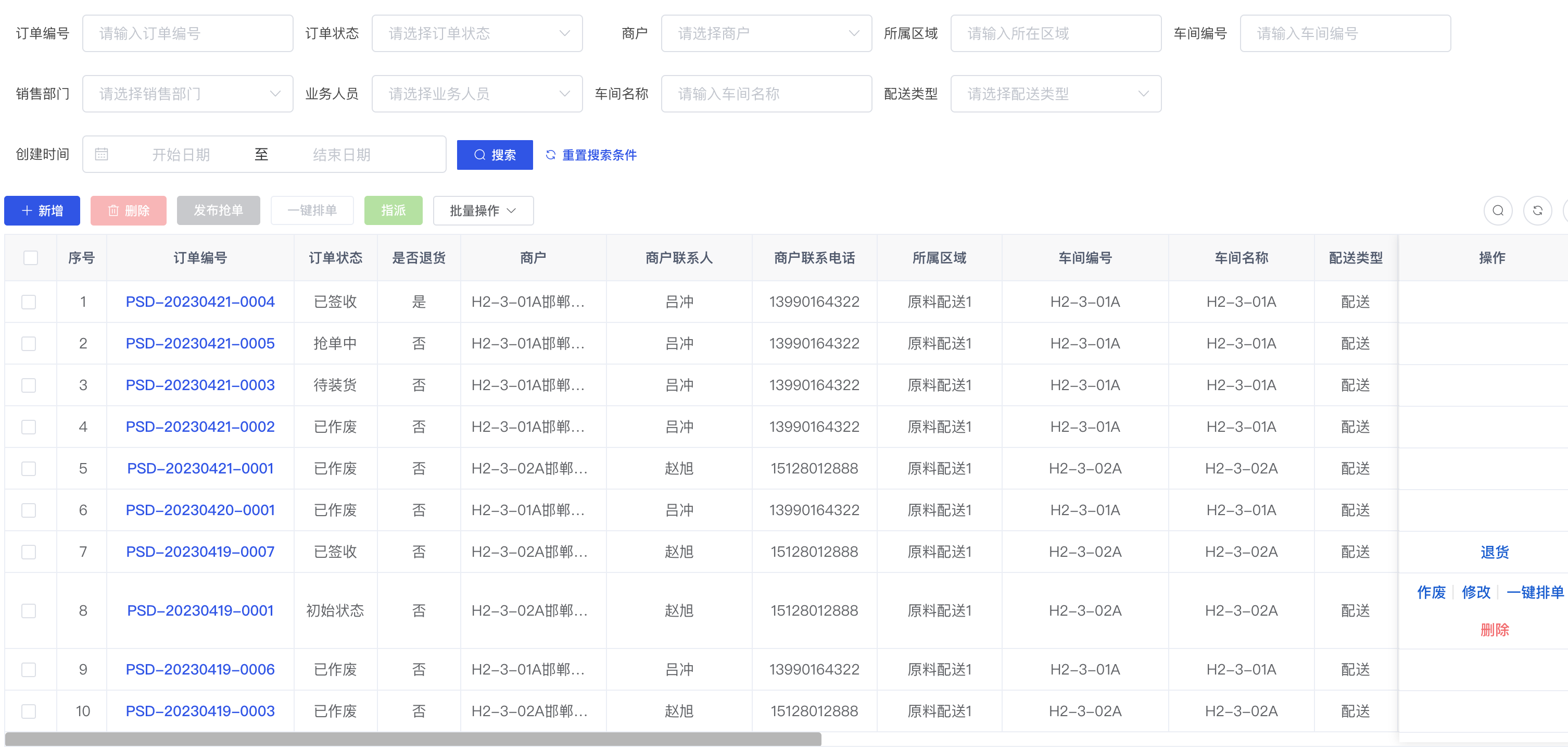Click the 发布抢单 button
Image resolution: width=1568 pixels, height=749 pixels.
click(219, 211)
